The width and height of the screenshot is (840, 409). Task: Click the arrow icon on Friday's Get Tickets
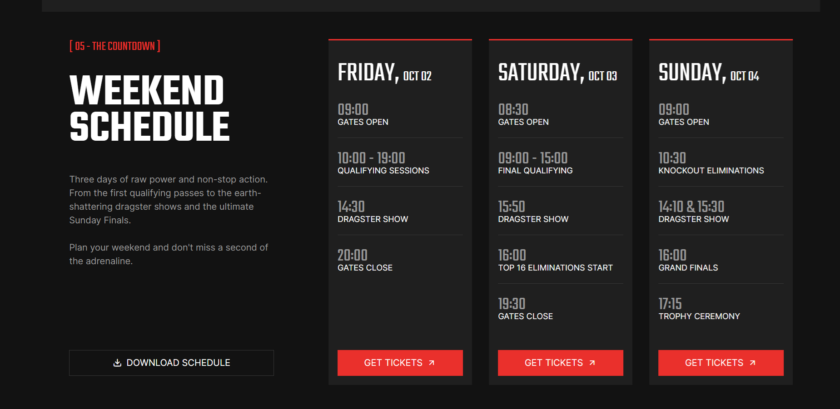click(432, 363)
